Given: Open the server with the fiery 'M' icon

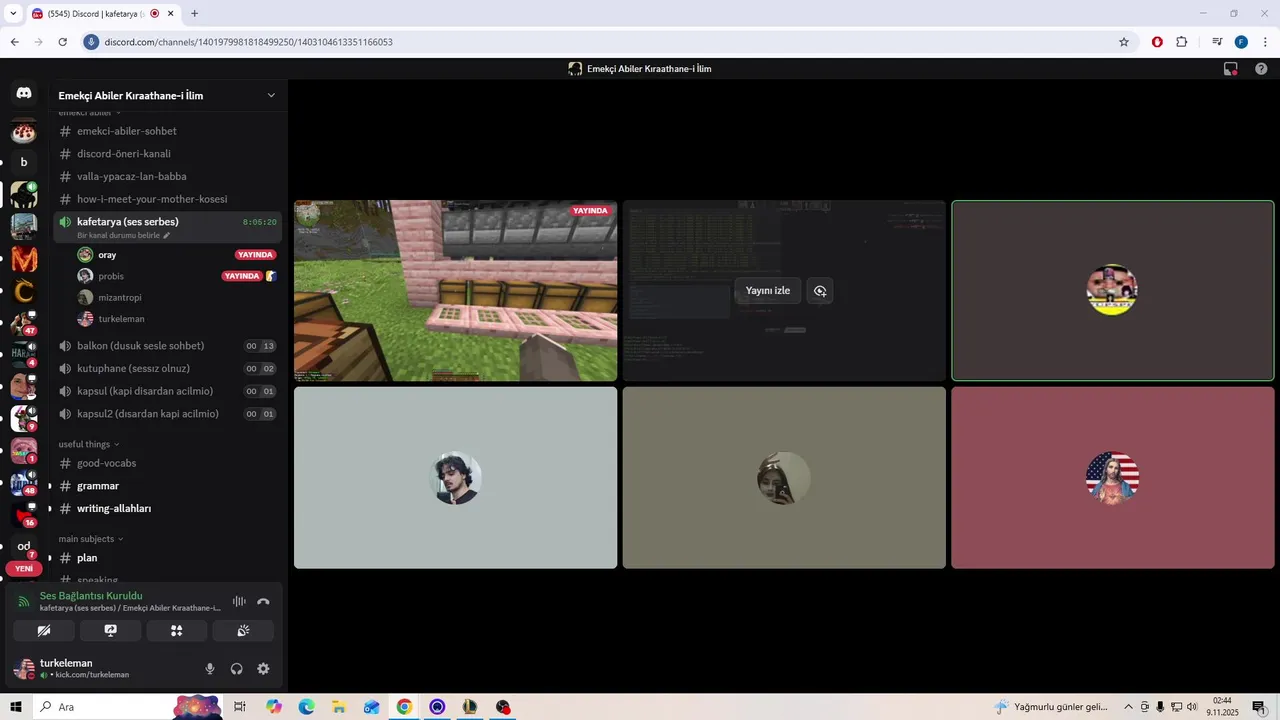Looking at the screenshot, I should (24, 260).
